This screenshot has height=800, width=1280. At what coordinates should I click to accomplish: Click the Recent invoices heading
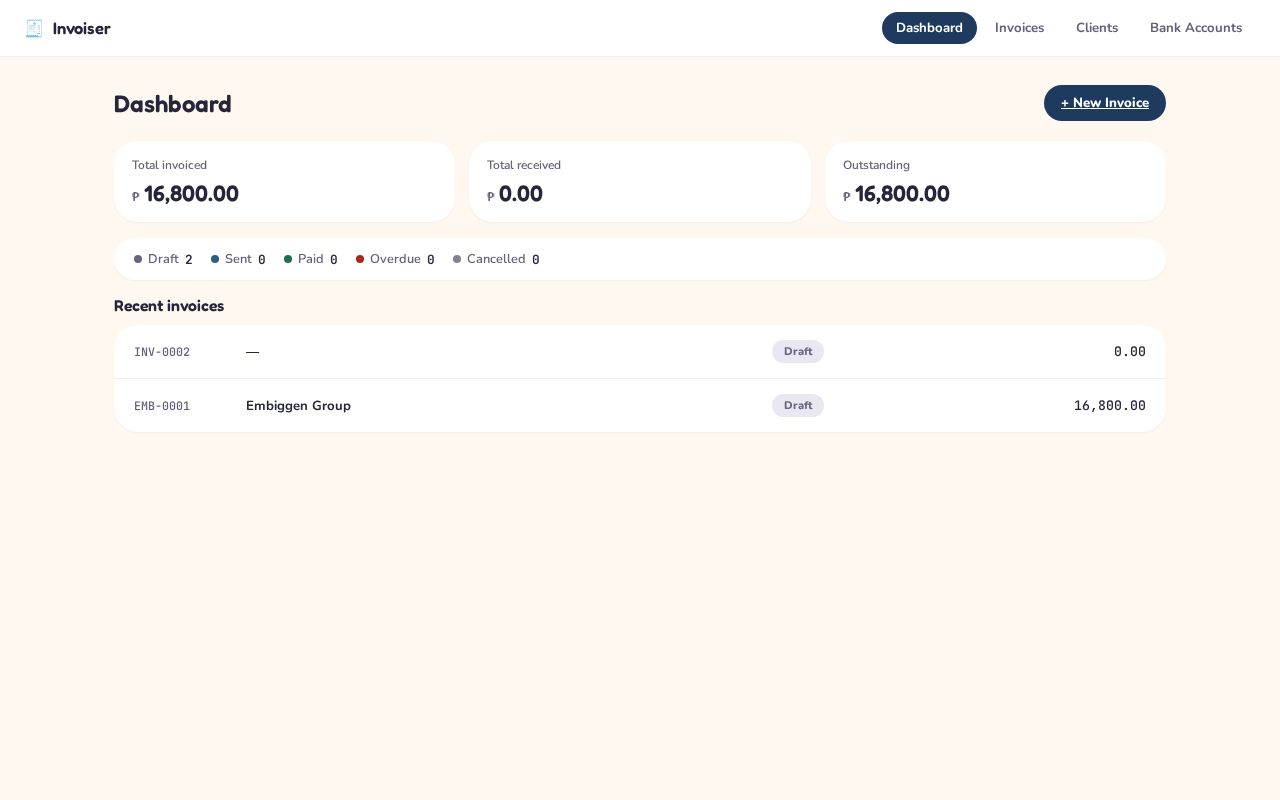(x=169, y=306)
